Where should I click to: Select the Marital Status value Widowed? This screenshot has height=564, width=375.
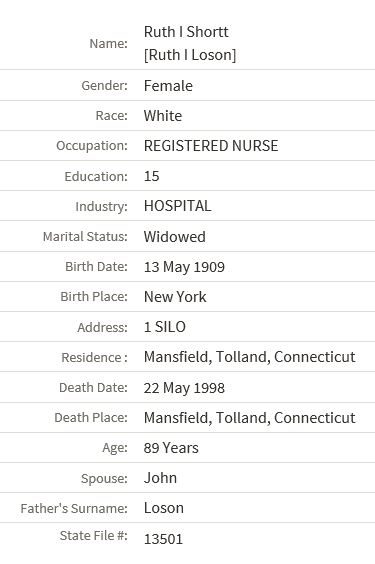(x=175, y=237)
